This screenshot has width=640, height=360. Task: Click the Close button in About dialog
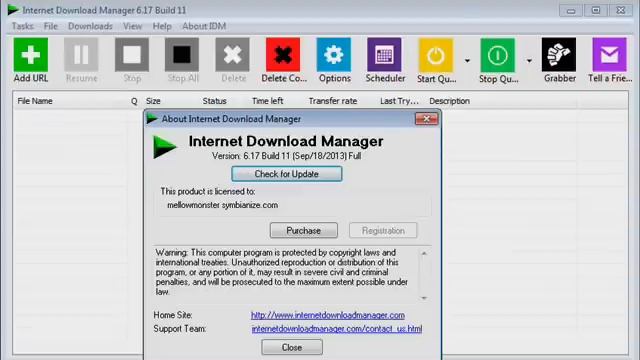(x=292, y=347)
